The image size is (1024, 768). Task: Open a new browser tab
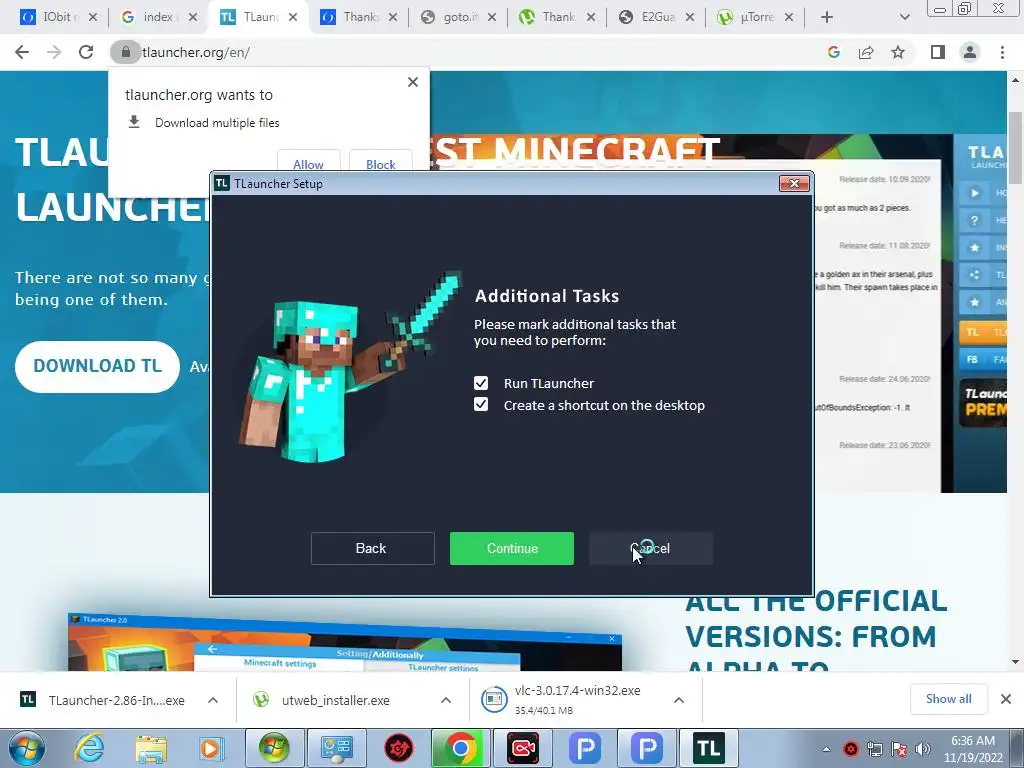(x=827, y=18)
